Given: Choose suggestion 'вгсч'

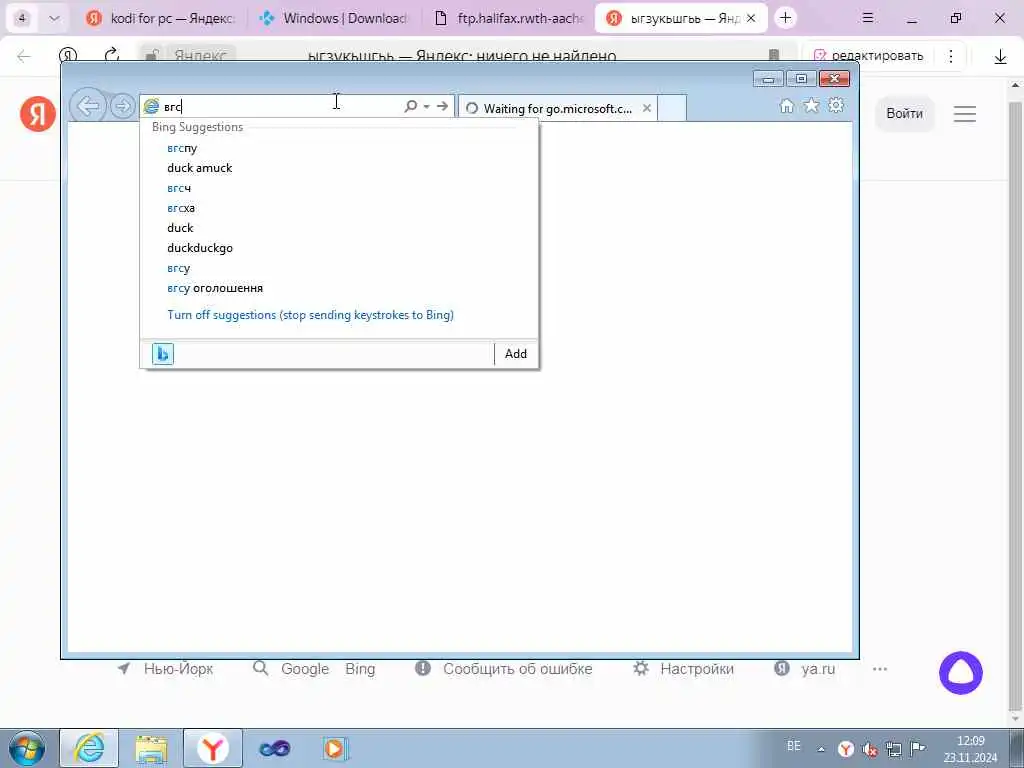Looking at the screenshot, I should pyautogui.click(x=179, y=188).
